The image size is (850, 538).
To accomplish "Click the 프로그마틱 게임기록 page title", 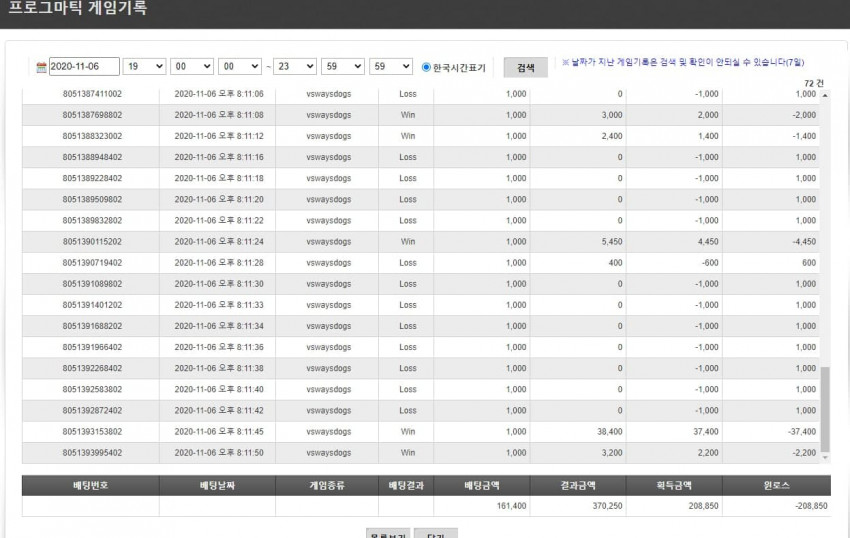I will pos(78,8).
